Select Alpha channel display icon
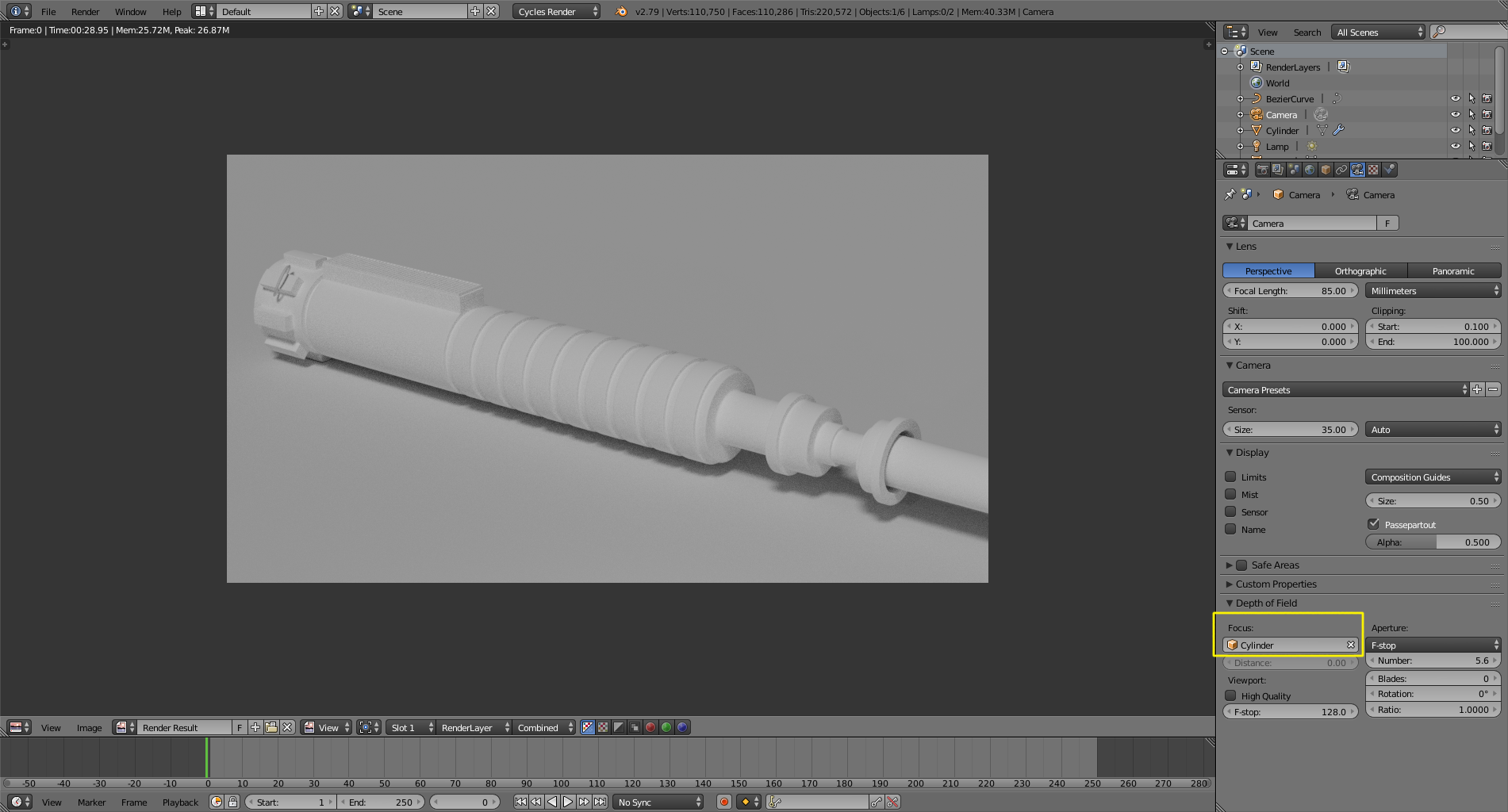Screen dimensions: 1508x812 (x=619, y=727)
